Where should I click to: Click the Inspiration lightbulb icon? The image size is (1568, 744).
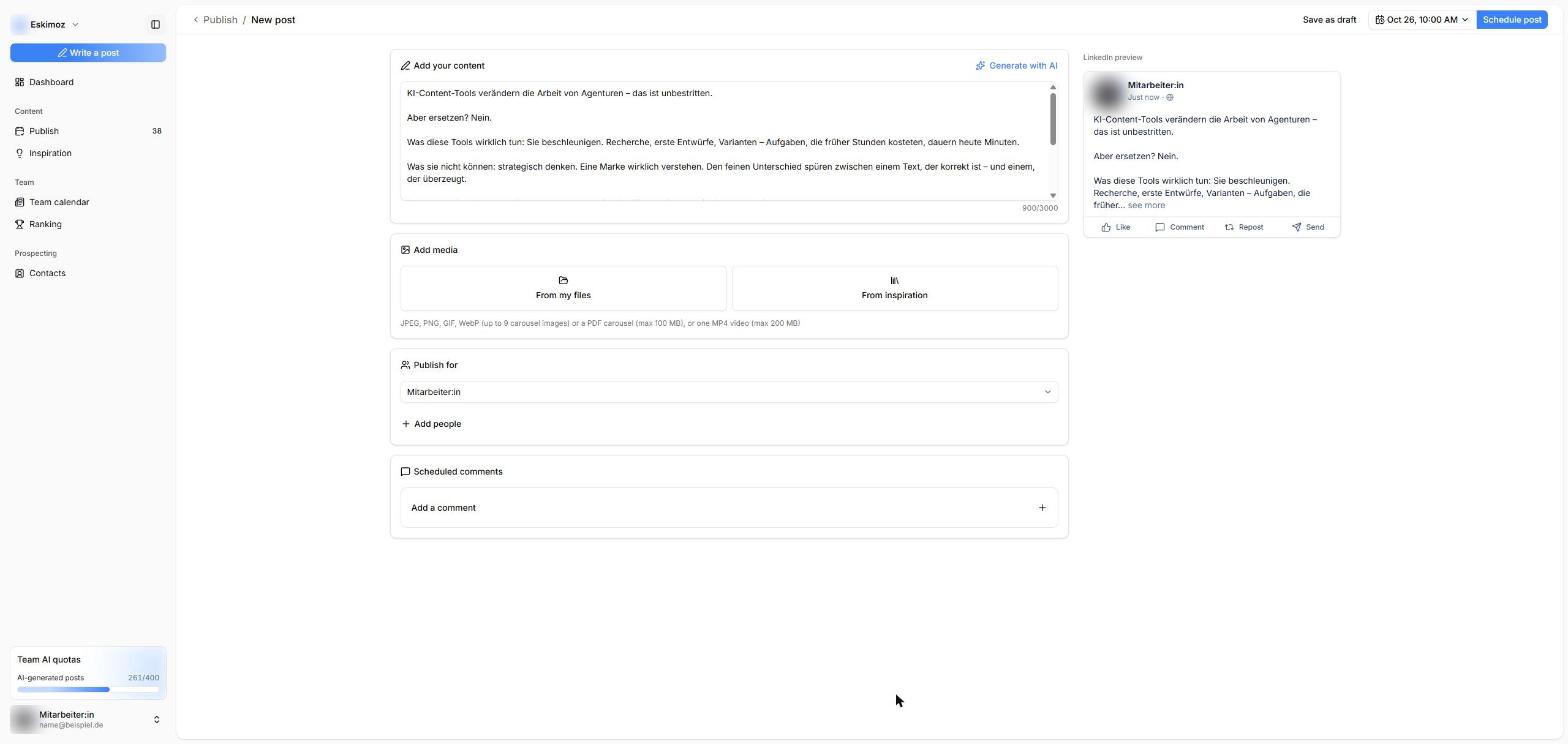point(20,153)
